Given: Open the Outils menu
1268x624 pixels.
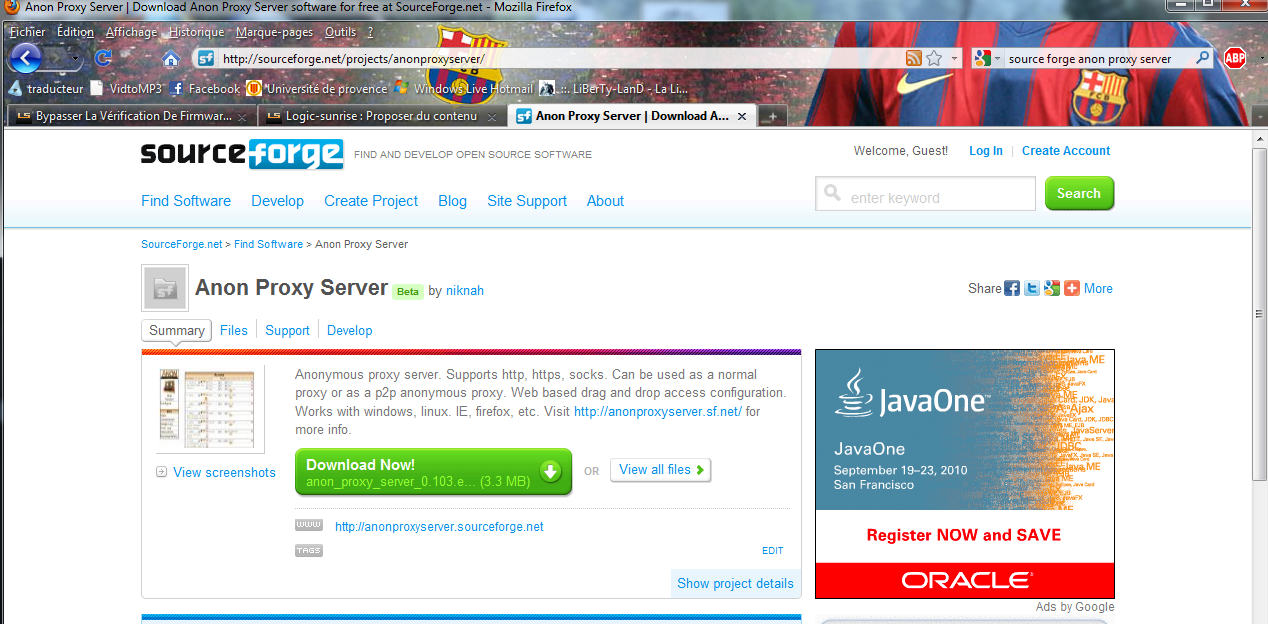Looking at the screenshot, I should tap(340, 32).
